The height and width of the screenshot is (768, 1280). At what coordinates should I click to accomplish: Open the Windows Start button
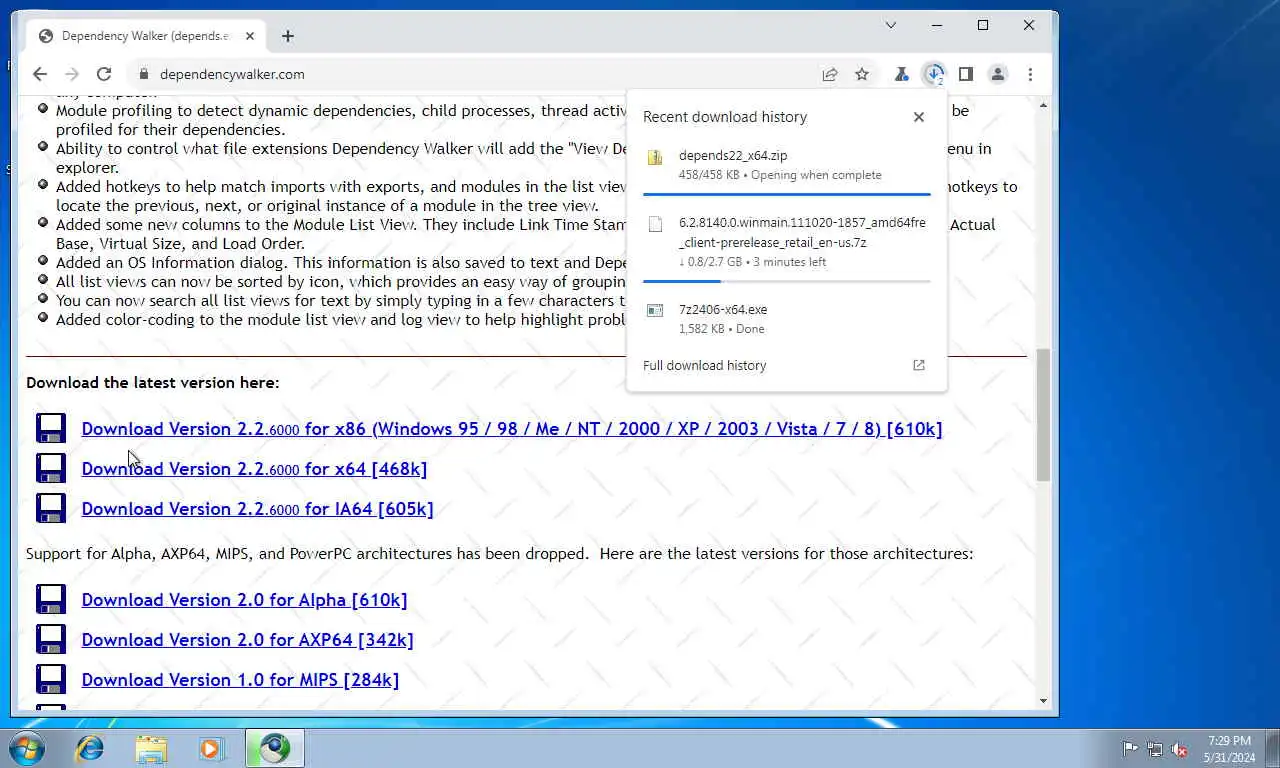(x=27, y=748)
